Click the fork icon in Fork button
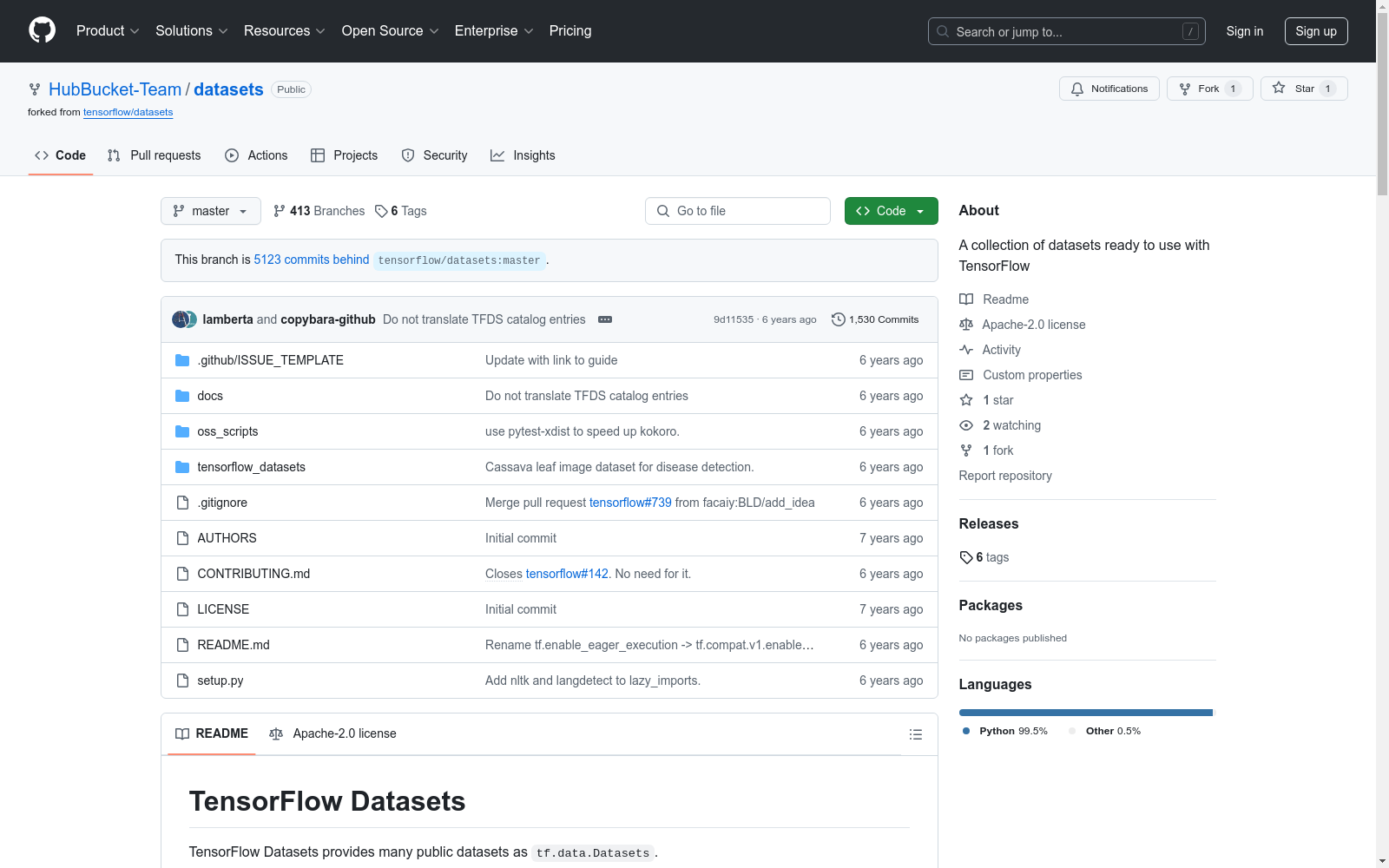Screen dimensions: 1389x868 pyautogui.click(x=1185, y=89)
